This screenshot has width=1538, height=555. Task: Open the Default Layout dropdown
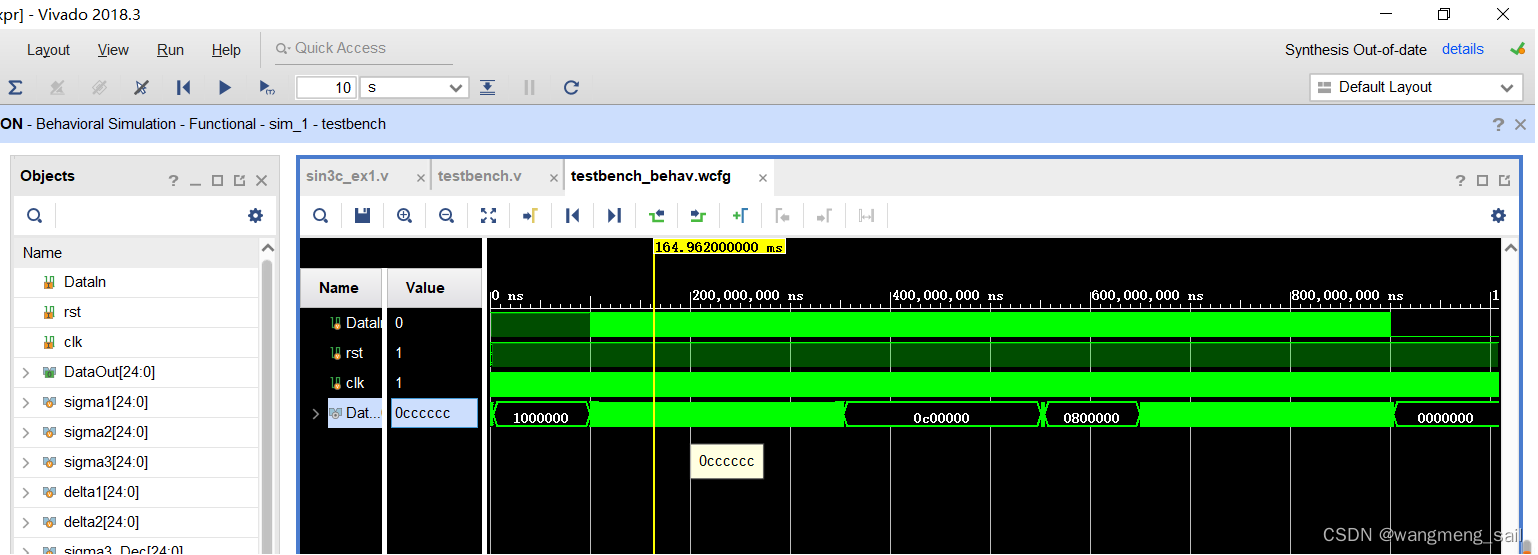click(1416, 87)
